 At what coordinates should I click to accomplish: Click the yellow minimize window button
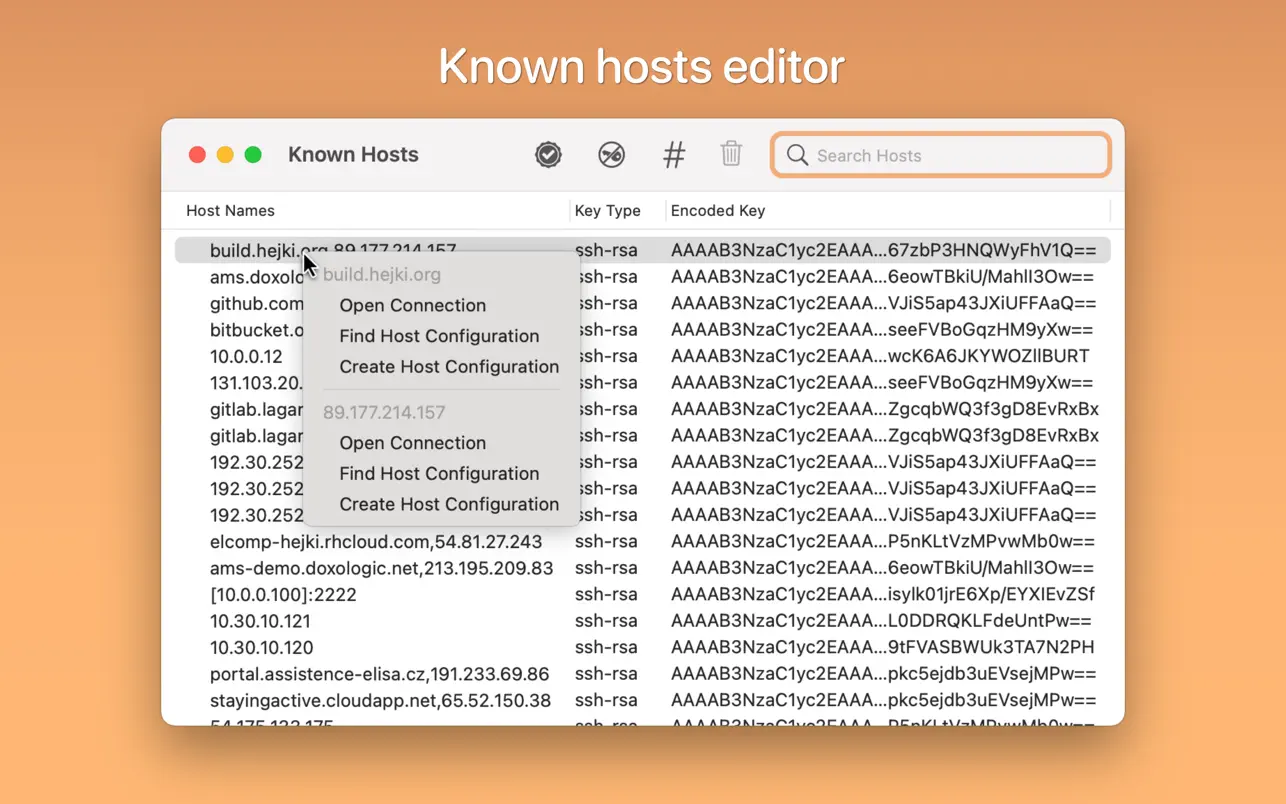(225, 155)
